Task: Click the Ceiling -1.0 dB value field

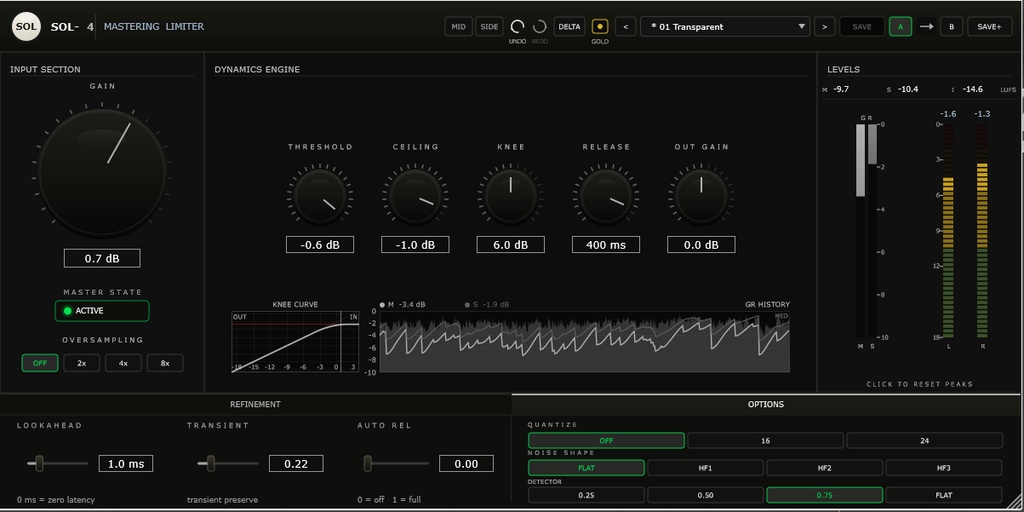Action: click(x=415, y=245)
